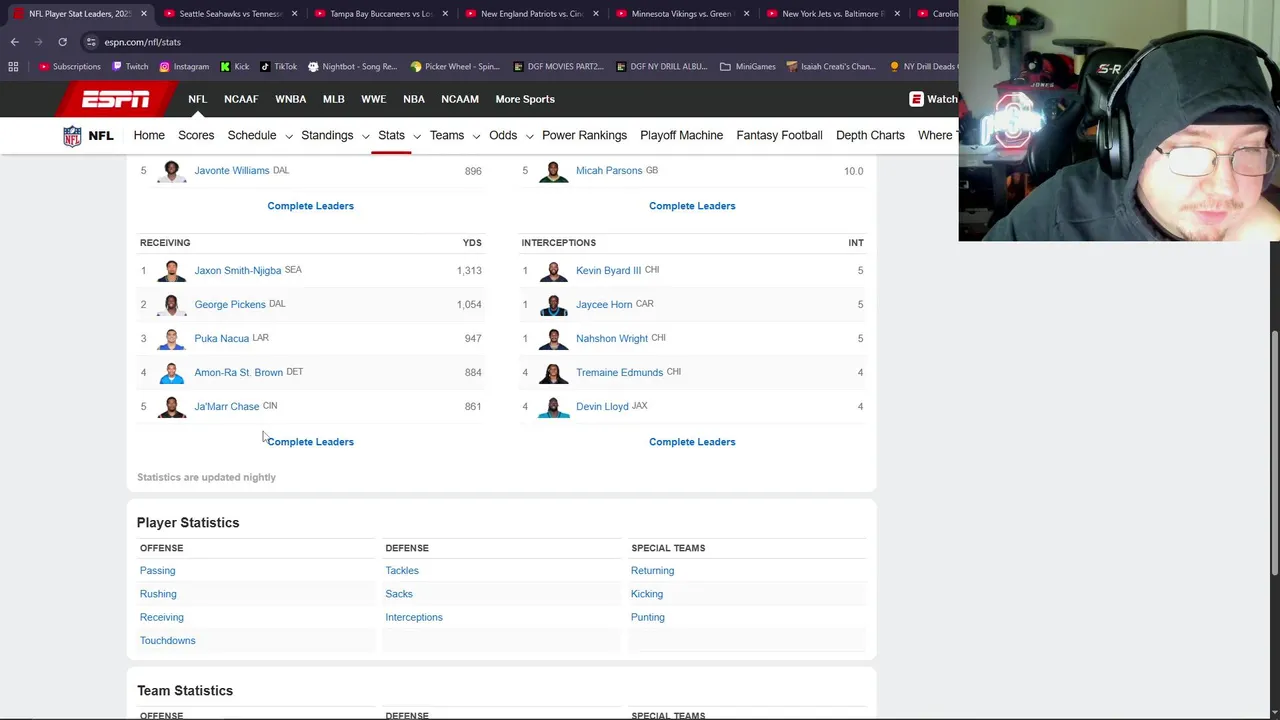Select NBA in ESPN top bar
This screenshot has height=720, width=1280.
coord(414,99)
